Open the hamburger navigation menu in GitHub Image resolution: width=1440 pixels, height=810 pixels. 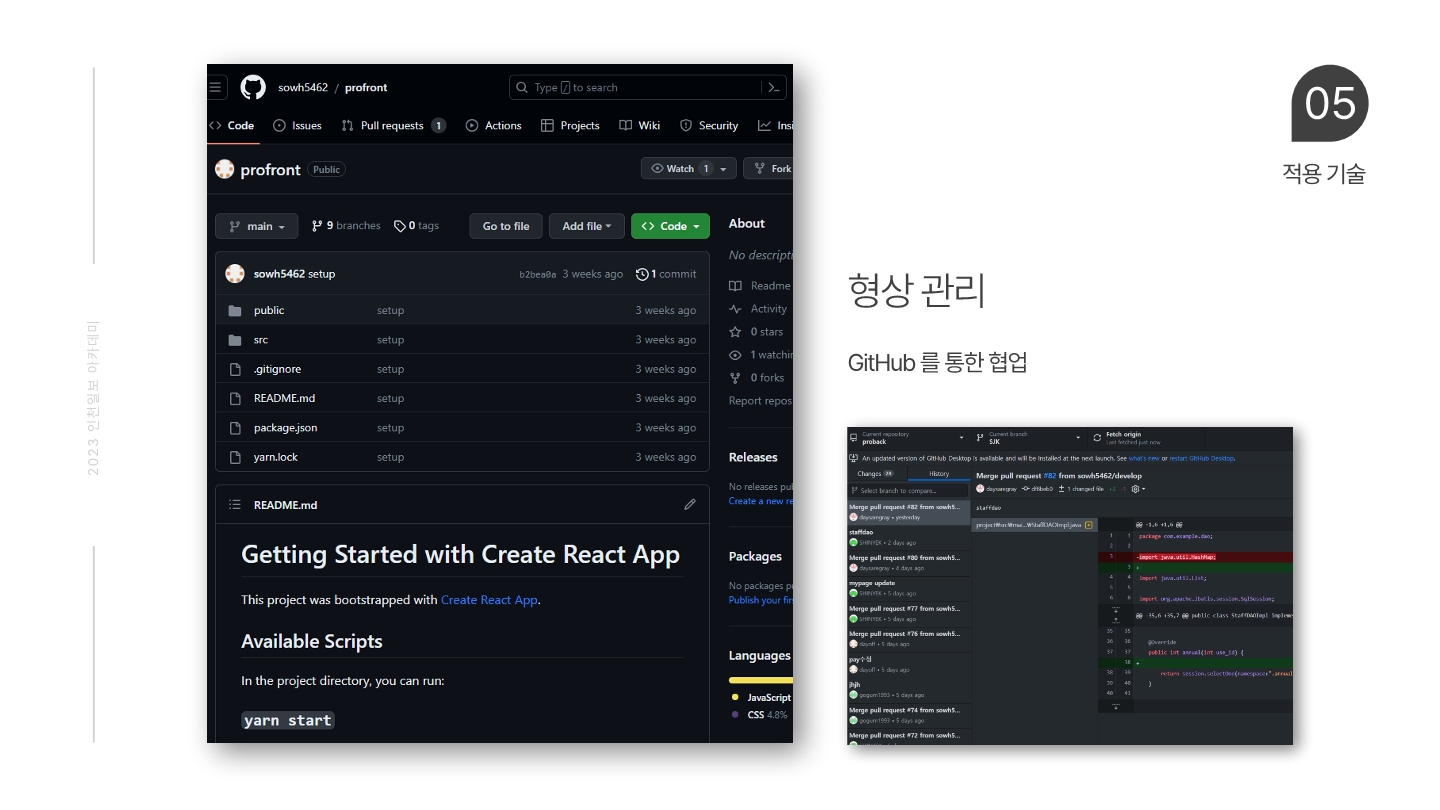click(x=216, y=87)
